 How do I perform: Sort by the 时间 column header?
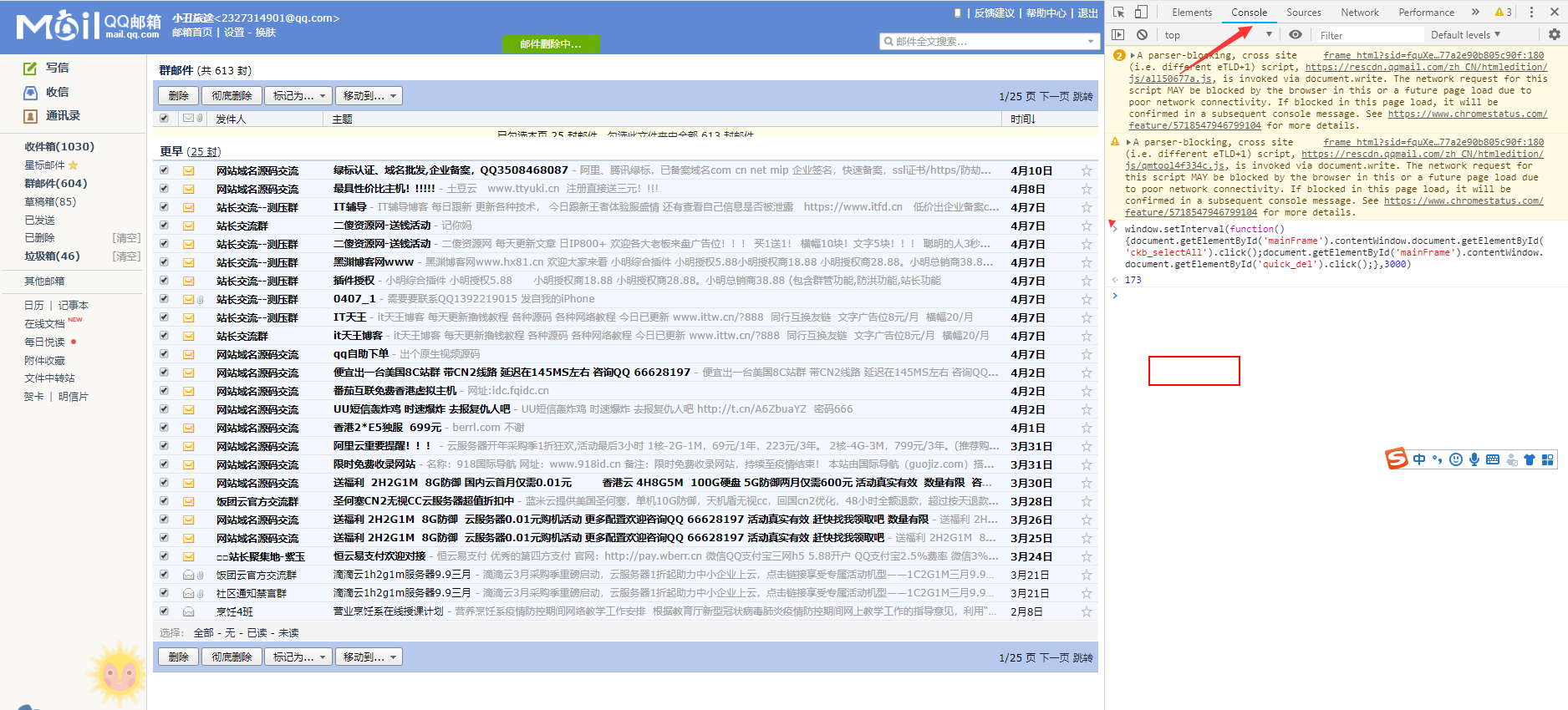(1023, 119)
